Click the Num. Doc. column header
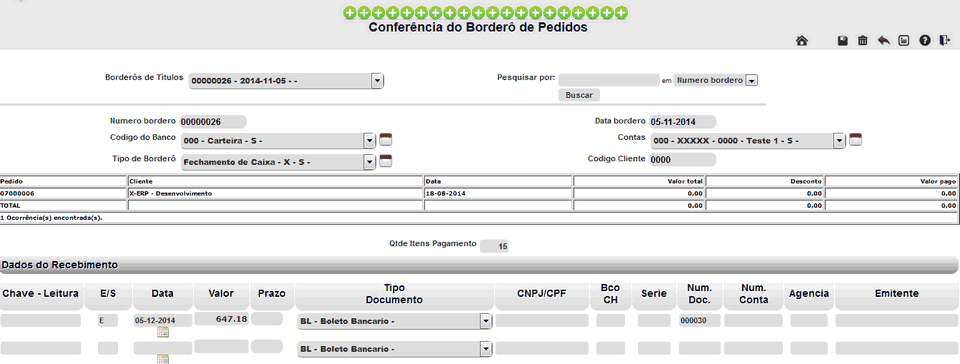 pos(700,294)
